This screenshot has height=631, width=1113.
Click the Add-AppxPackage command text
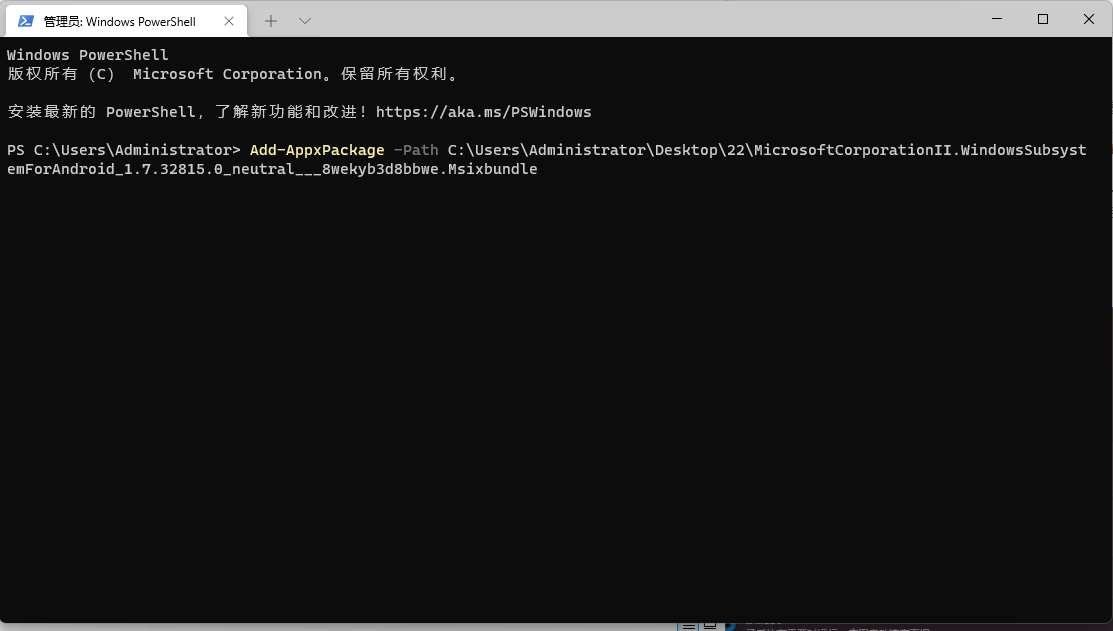[x=317, y=150]
